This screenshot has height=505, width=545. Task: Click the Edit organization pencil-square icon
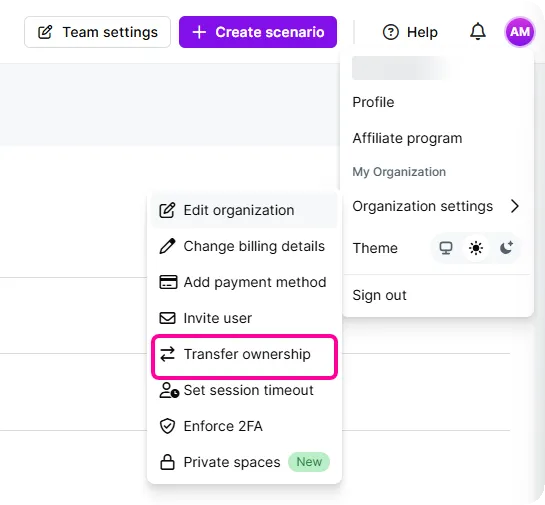[167, 210]
